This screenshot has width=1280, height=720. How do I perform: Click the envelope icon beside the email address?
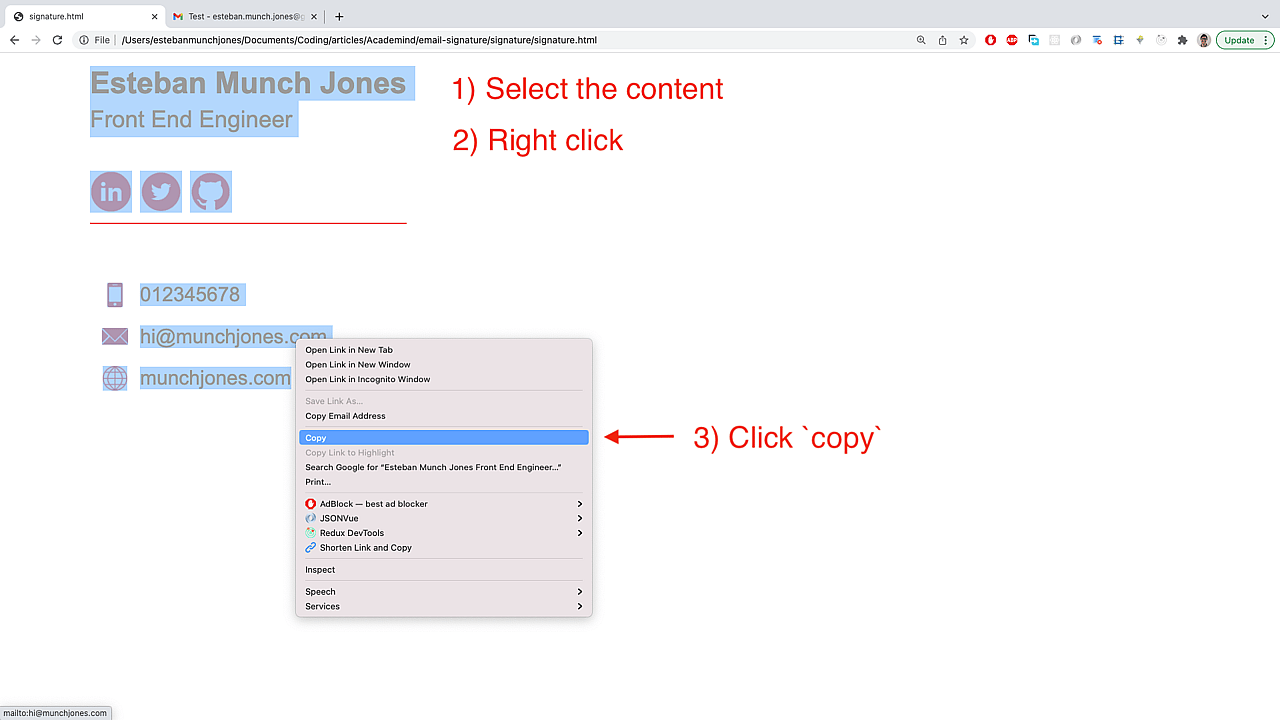114,336
